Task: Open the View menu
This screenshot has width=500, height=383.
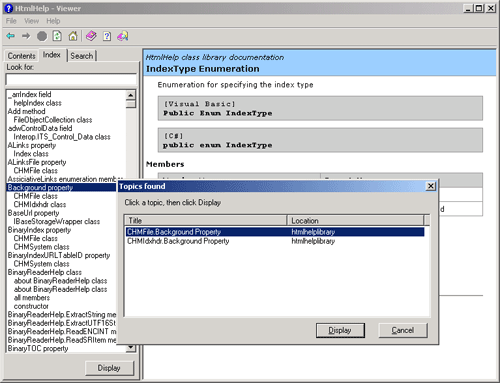Action: [31, 21]
